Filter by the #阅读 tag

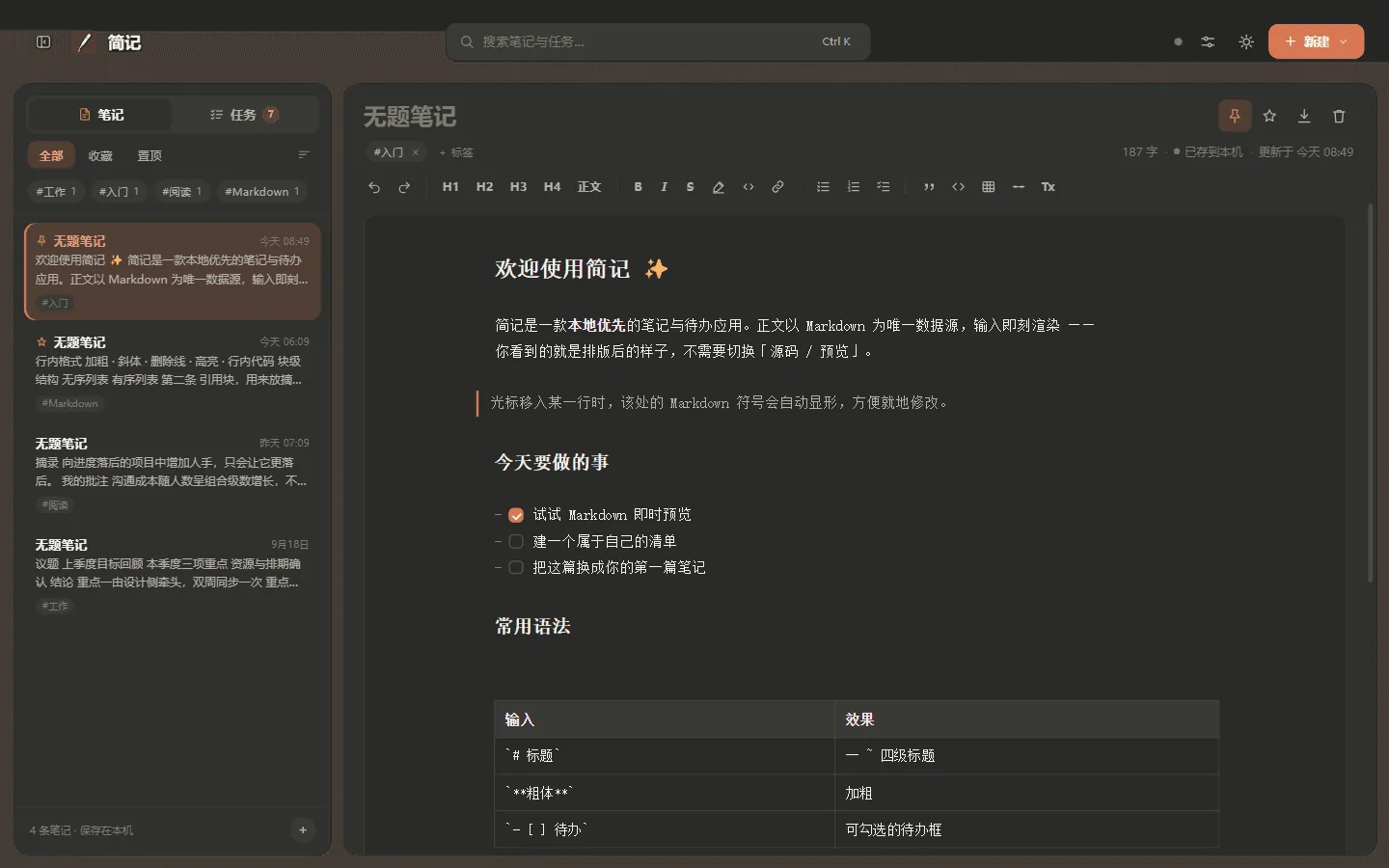[181, 191]
